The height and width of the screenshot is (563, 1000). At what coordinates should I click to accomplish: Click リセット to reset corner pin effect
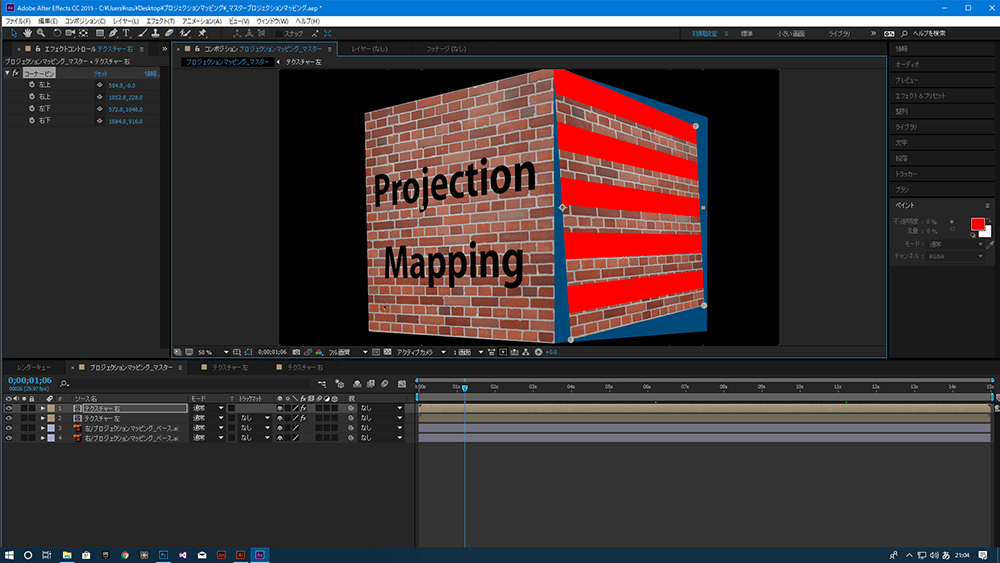click(x=101, y=73)
